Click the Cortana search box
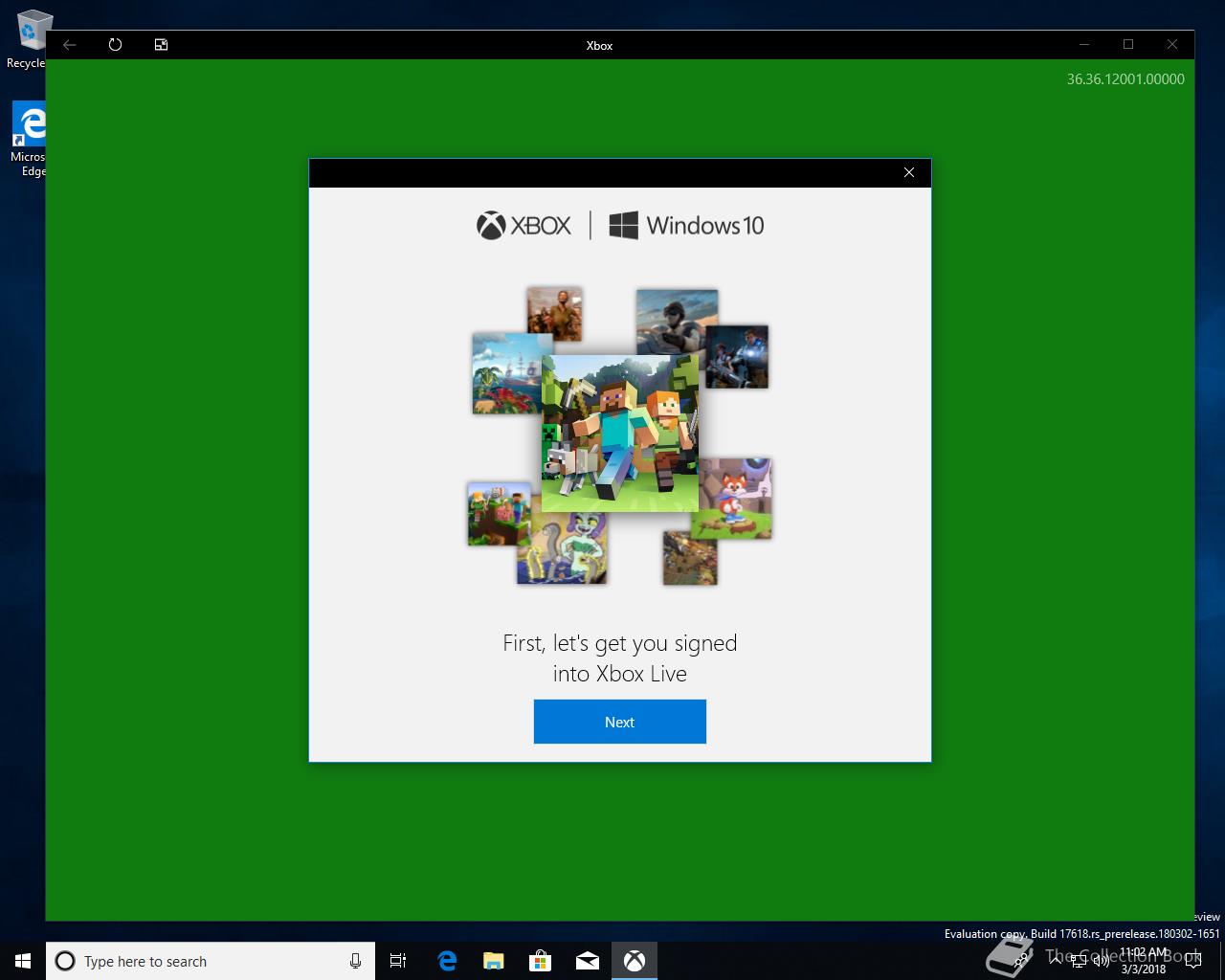This screenshot has height=980, width=1225. pyautogui.click(x=211, y=961)
